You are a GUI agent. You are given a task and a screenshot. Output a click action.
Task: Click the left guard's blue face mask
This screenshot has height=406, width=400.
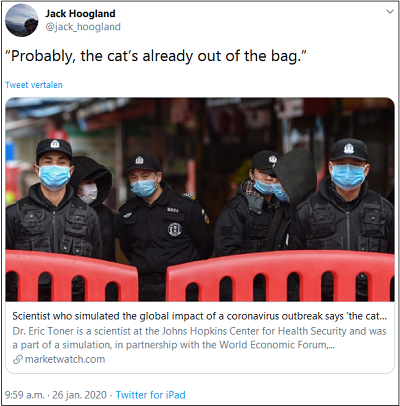(x=55, y=177)
